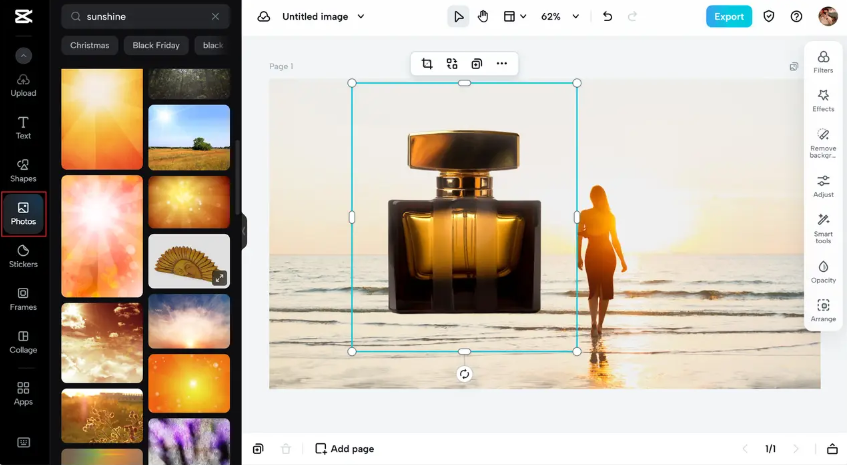Collapse the sidebar with the up chevron

tap(23, 55)
